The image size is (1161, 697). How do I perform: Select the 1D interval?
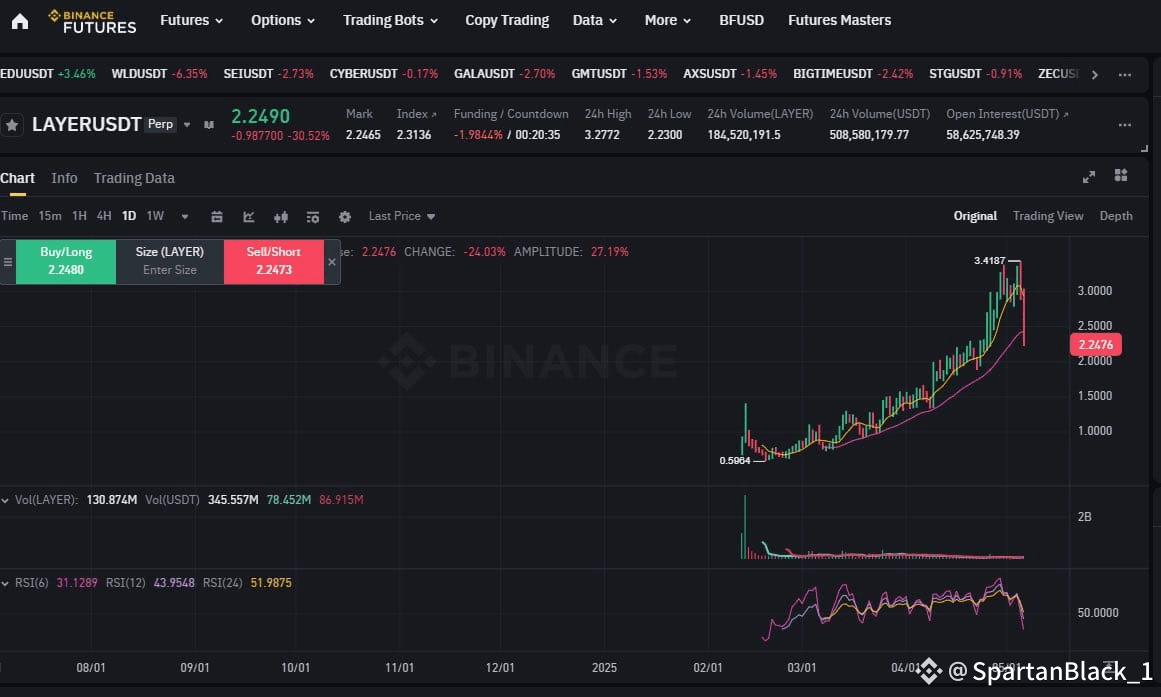tap(129, 216)
